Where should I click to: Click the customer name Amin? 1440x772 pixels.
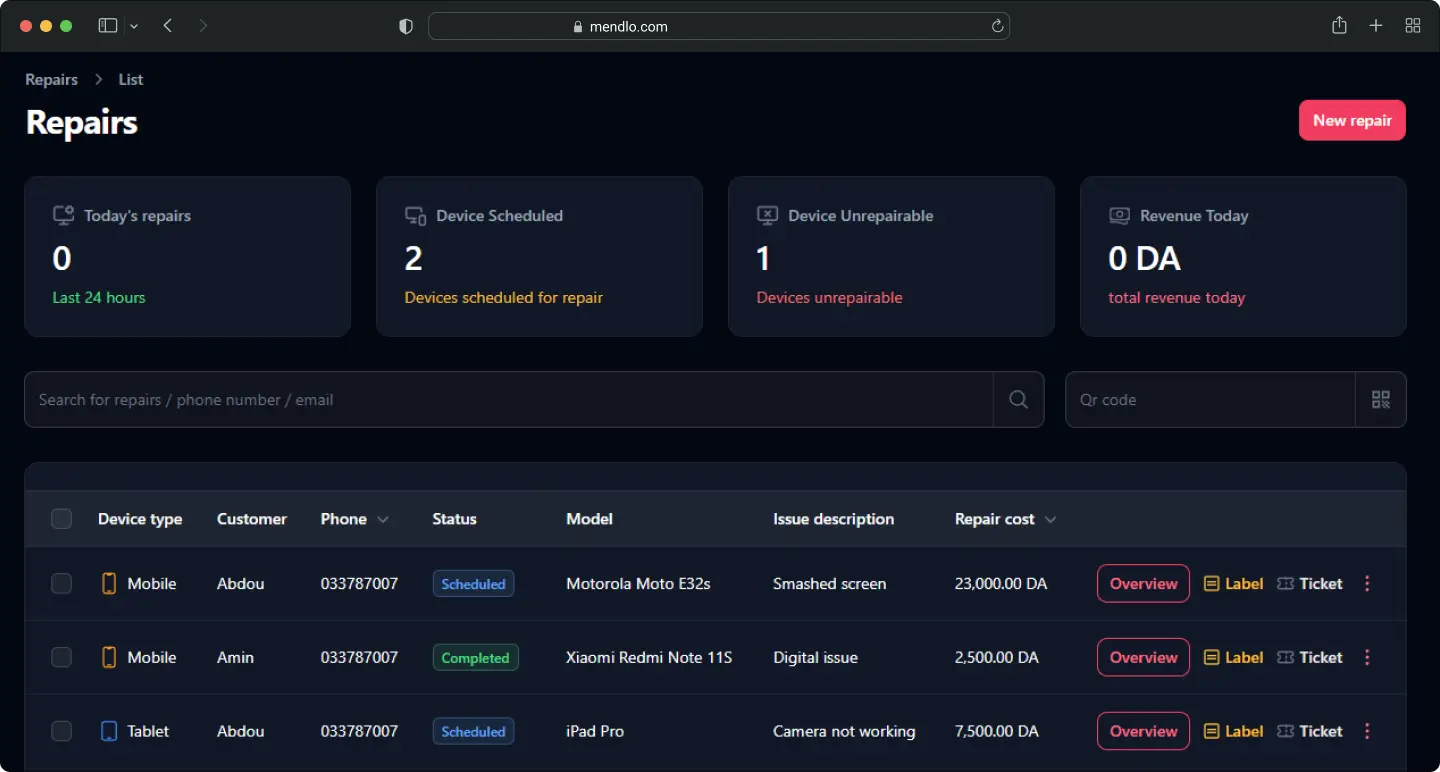235,657
